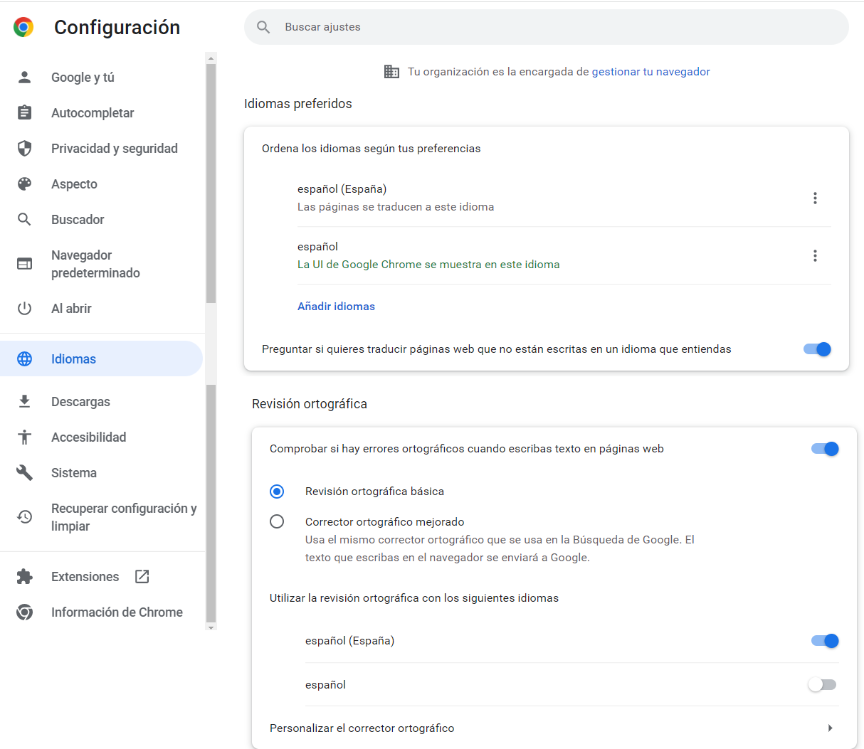This screenshot has width=864, height=749.
Task: Open the menu for español (España)
Action: point(815,197)
